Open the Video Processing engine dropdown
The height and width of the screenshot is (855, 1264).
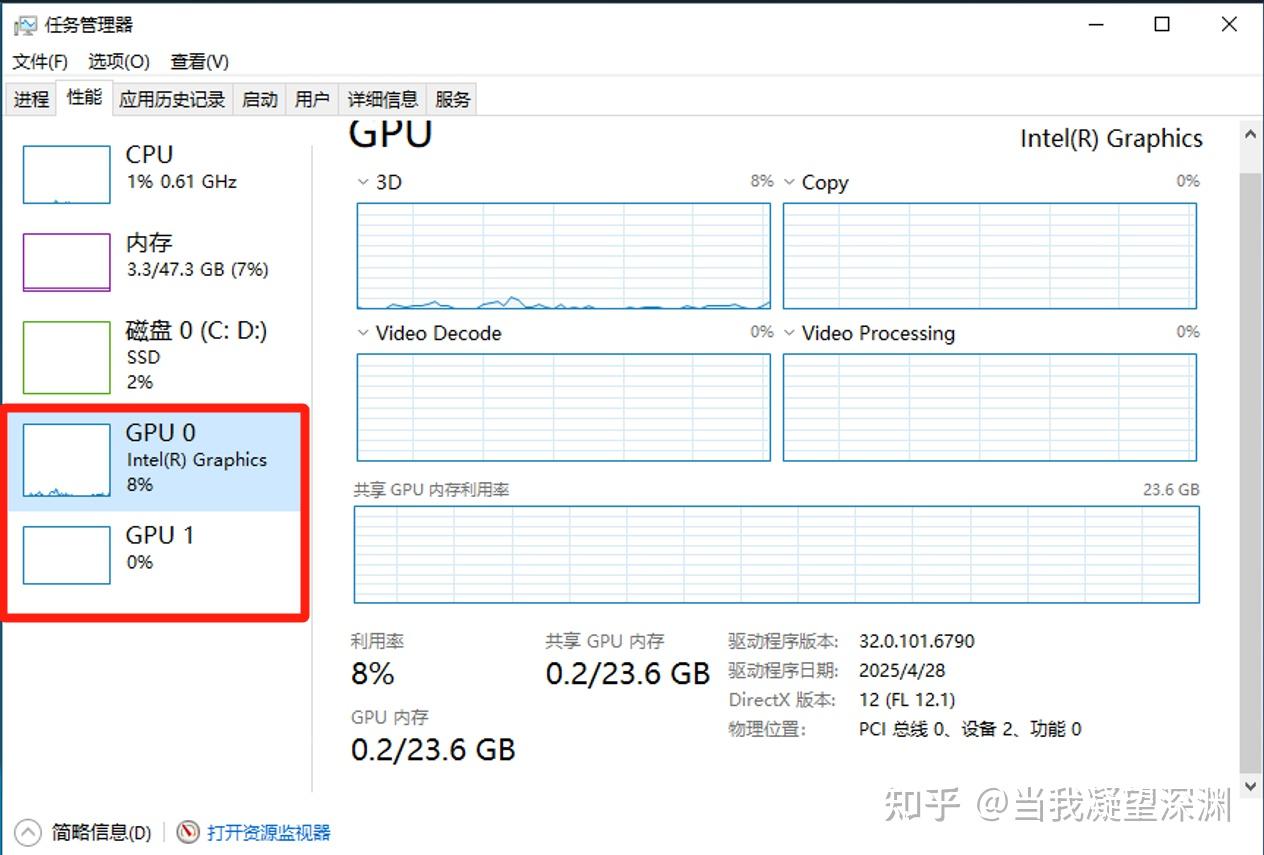790,333
